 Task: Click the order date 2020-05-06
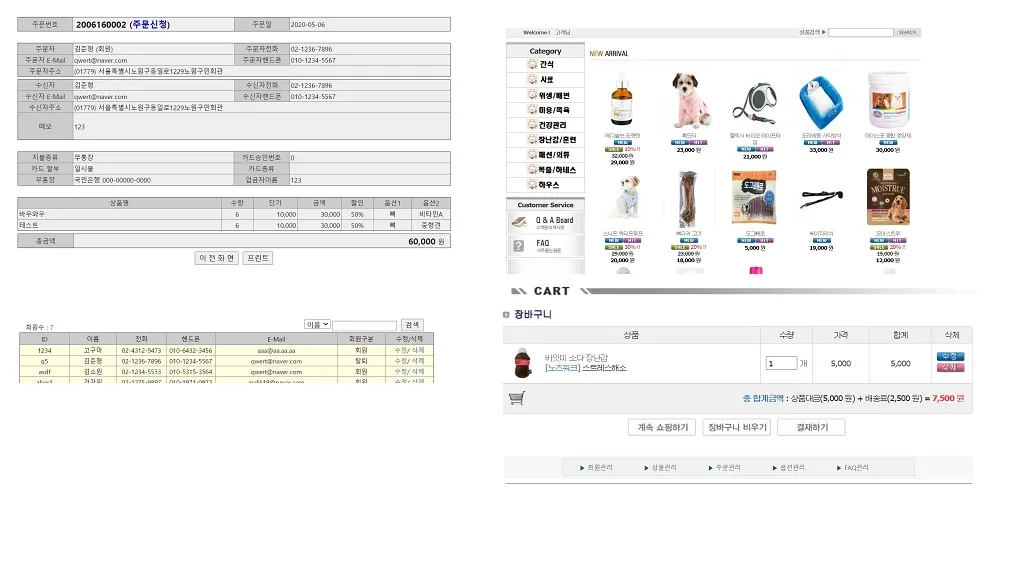(308, 24)
